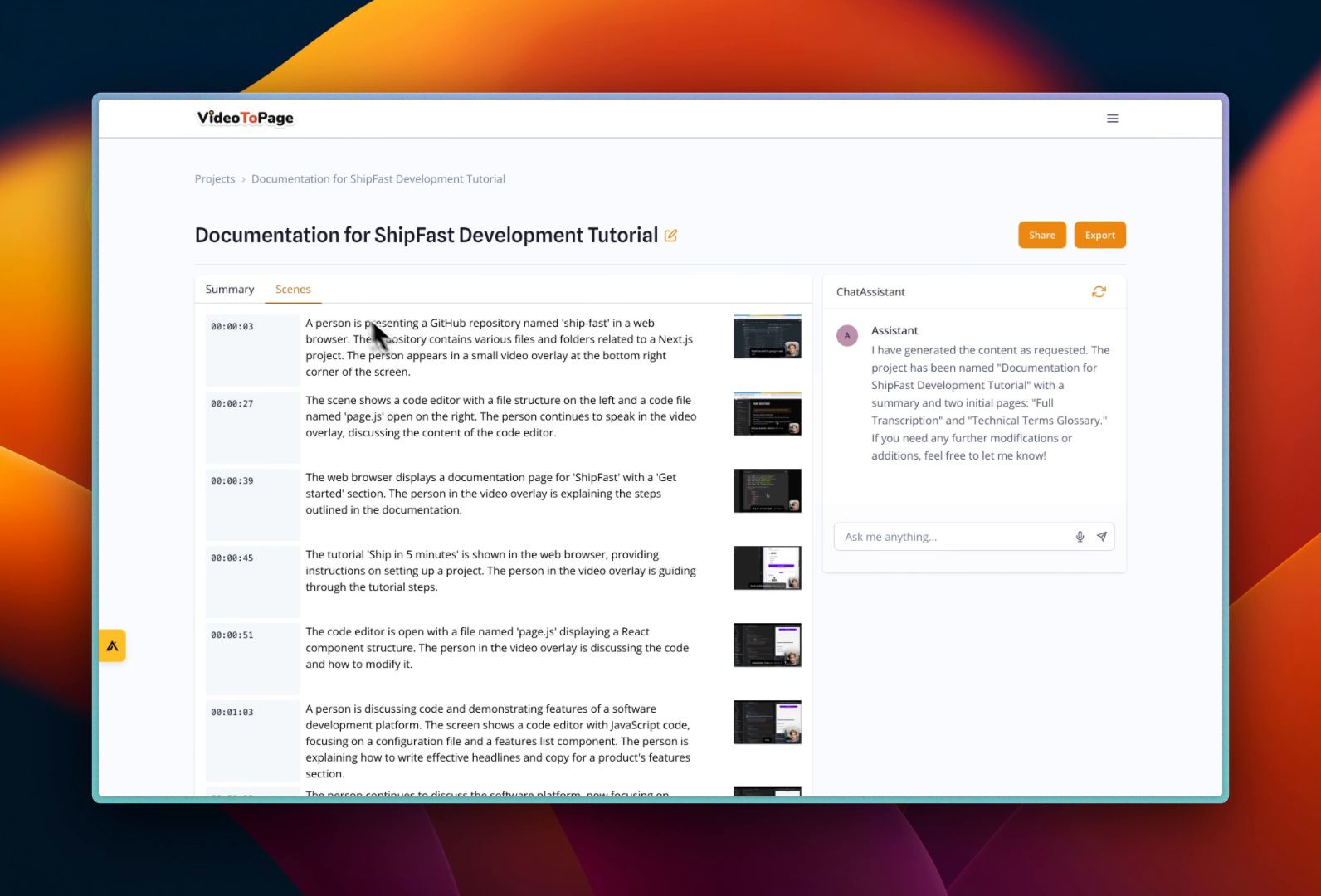Refresh the ChatAssistant conversation
The height and width of the screenshot is (896, 1321).
[1099, 291]
